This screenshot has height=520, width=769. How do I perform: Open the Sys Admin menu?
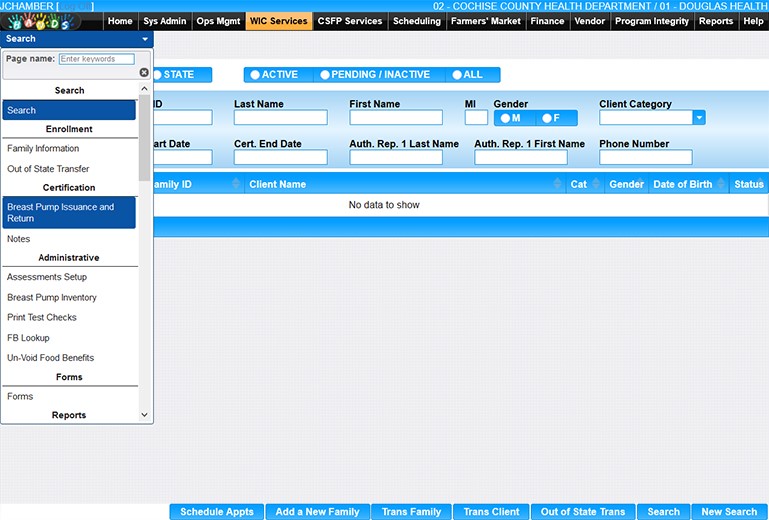click(165, 21)
